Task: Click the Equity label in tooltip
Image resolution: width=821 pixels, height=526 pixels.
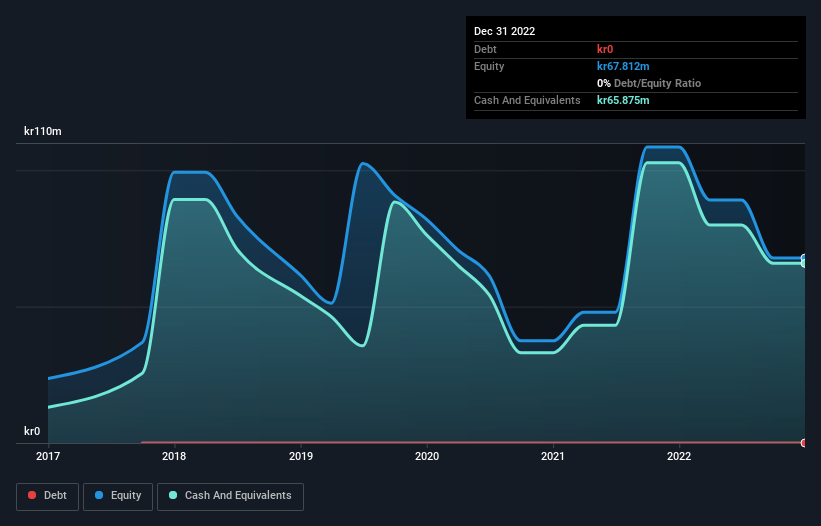Action: click(x=489, y=66)
